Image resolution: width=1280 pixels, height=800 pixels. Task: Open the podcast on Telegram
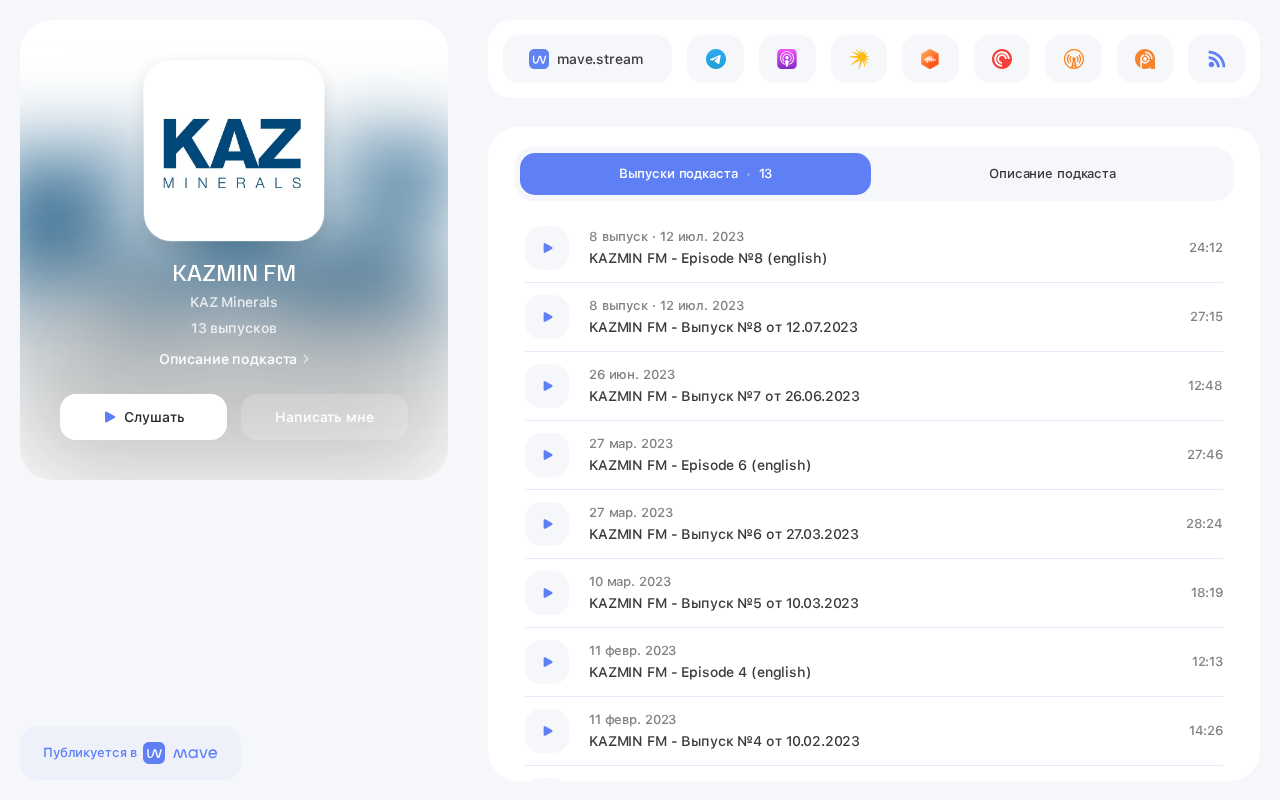coord(716,59)
